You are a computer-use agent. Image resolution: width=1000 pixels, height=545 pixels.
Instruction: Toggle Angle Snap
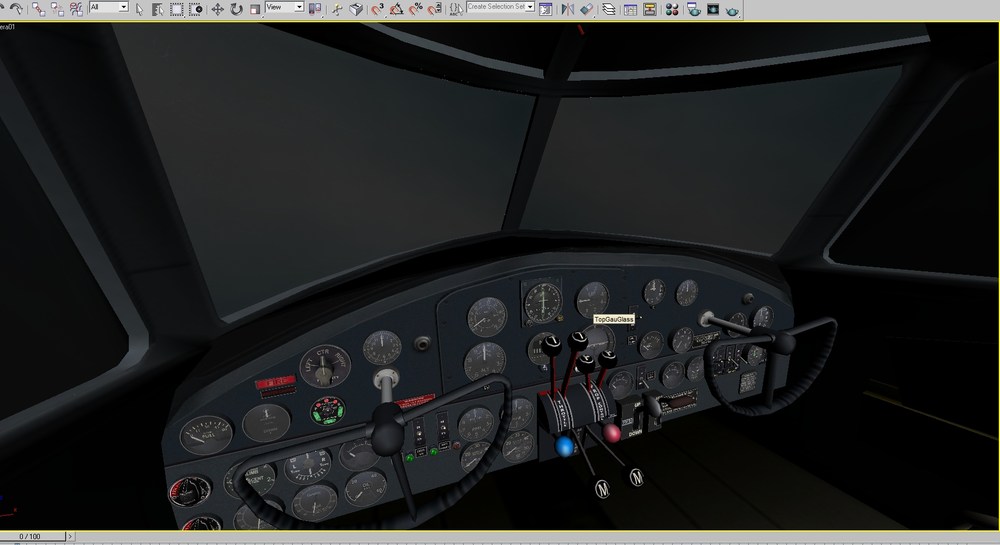(397, 9)
